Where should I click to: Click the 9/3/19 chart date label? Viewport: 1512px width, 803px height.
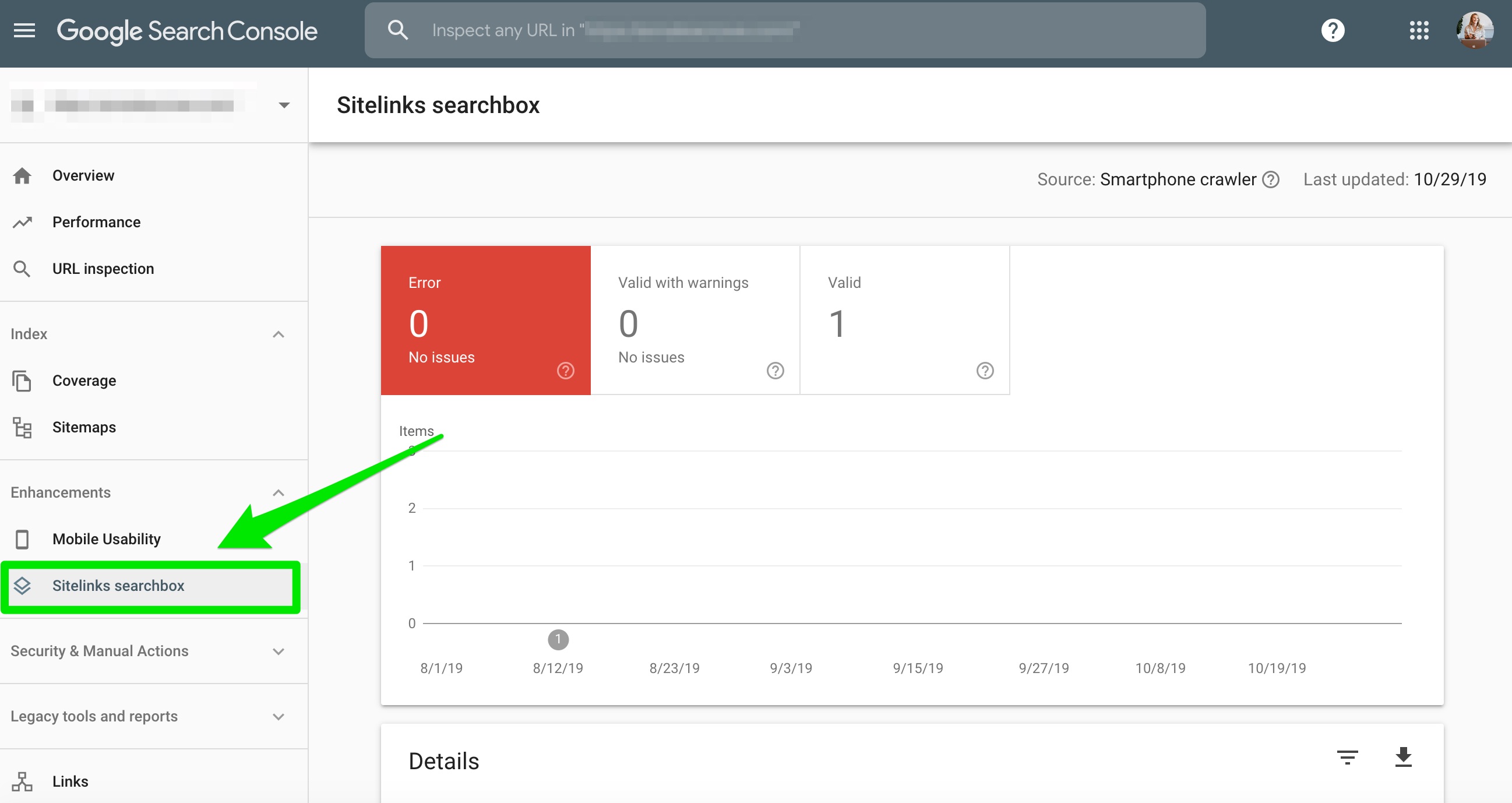click(791, 668)
